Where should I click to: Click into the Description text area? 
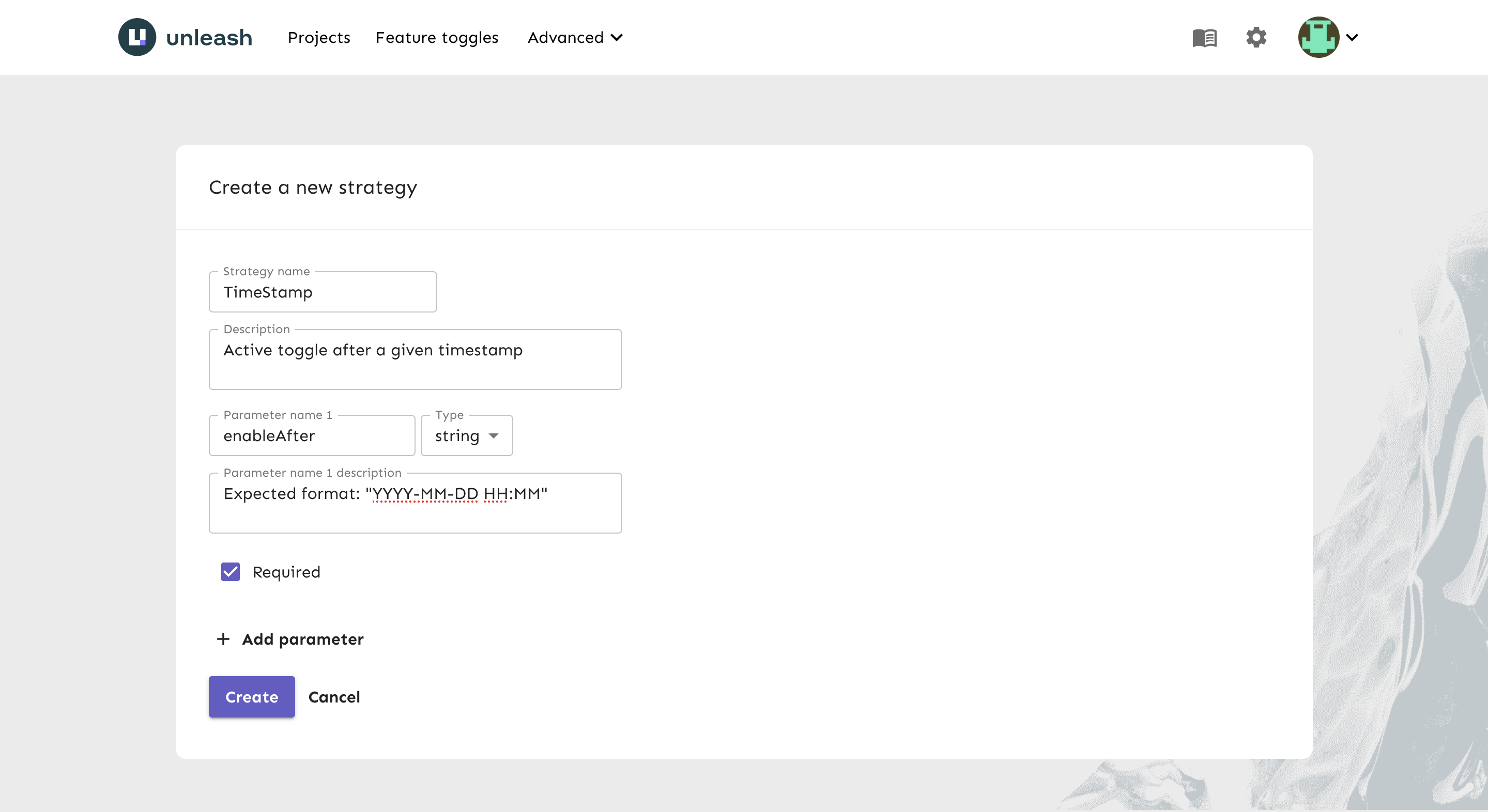(415, 360)
